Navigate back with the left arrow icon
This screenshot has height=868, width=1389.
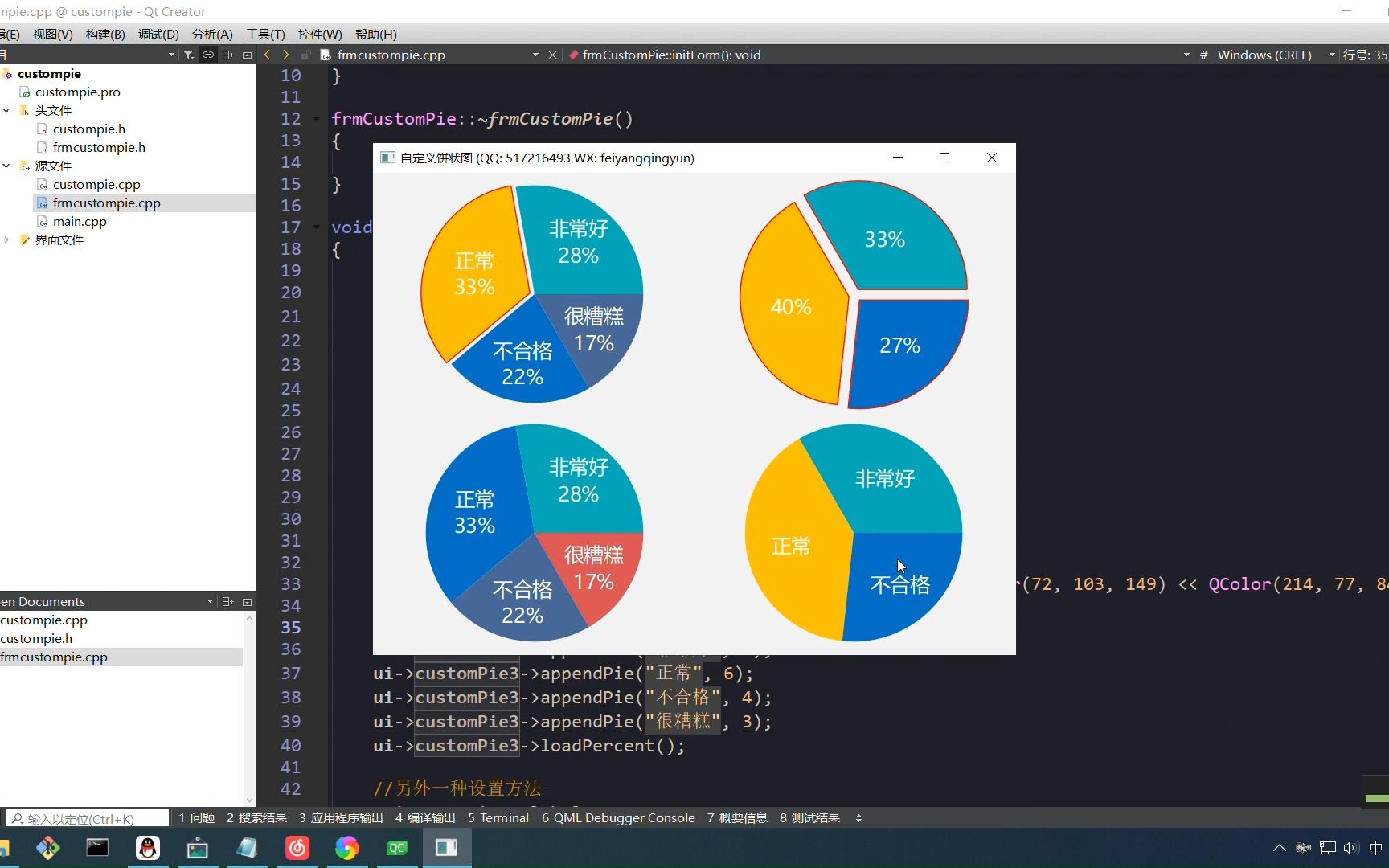coord(267,55)
